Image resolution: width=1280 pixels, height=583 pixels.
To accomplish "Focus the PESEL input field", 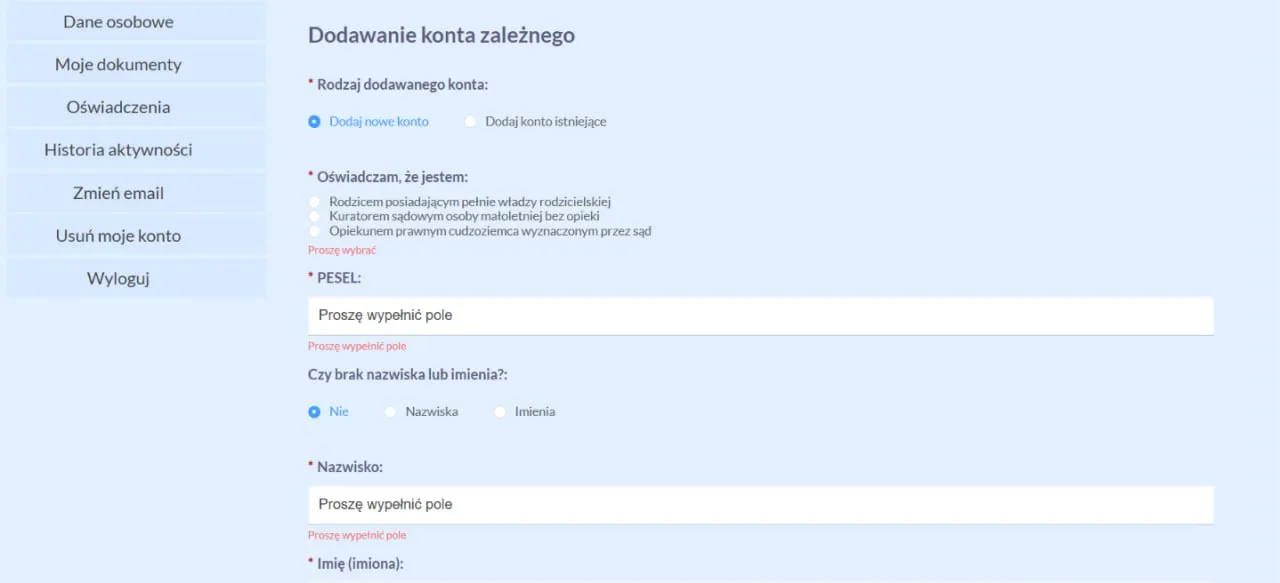I will pyautogui.click(x=761, y=315).
